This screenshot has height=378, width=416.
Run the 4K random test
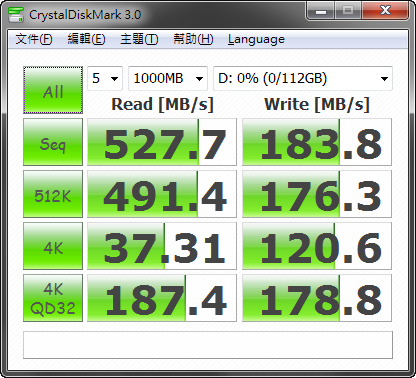[x=53, y=246]
